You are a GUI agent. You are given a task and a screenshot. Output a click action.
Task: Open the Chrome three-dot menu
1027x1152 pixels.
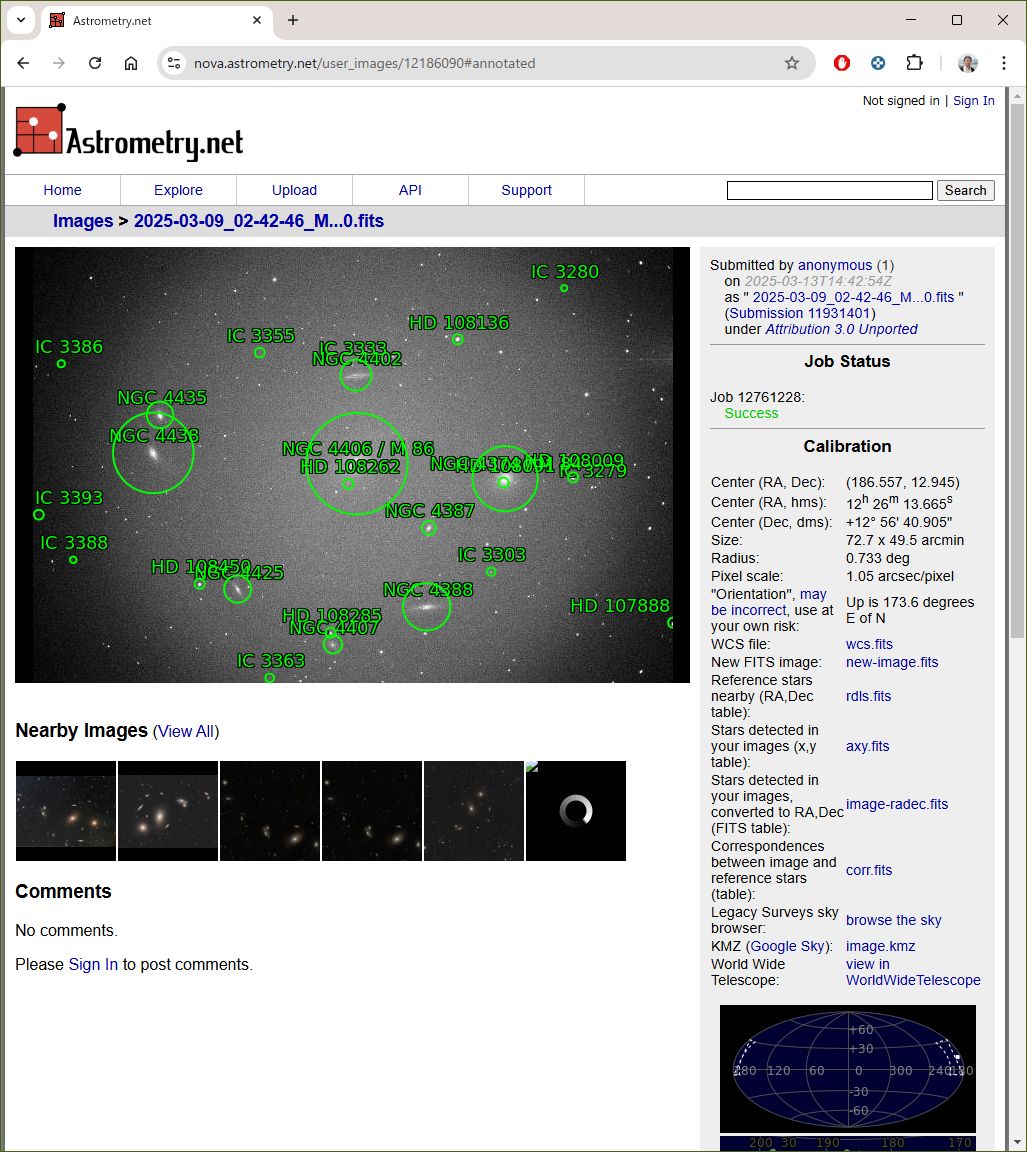point(1003,63)
